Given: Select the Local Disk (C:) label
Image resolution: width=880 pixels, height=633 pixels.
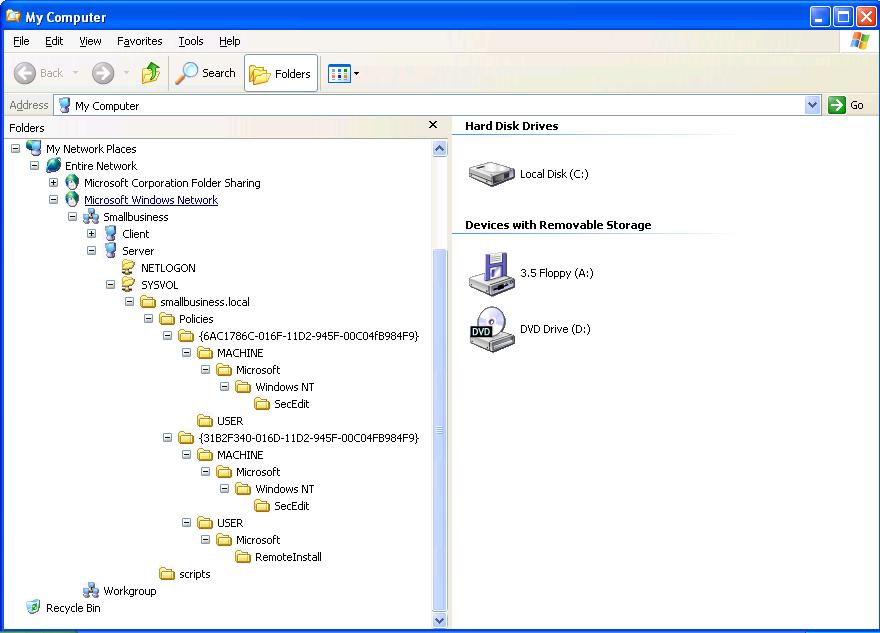Looking at the screenshot, I should (x=554, y=174).
